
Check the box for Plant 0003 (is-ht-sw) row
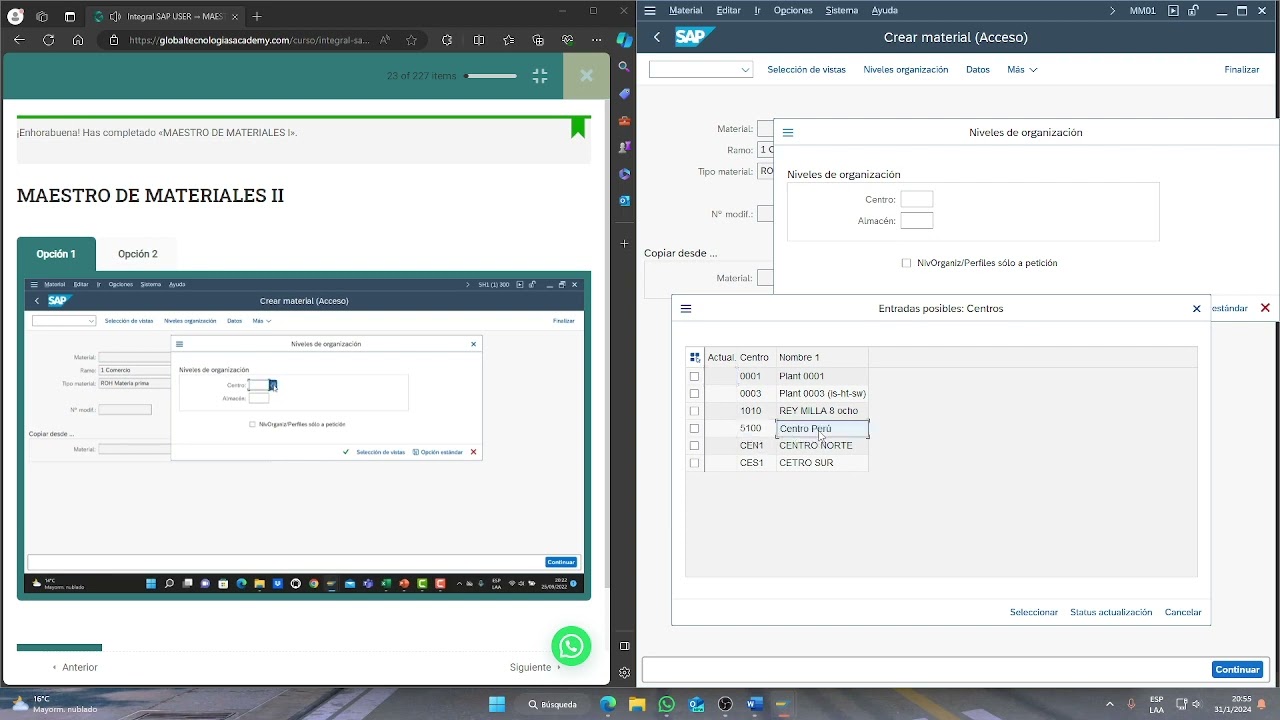694,394
